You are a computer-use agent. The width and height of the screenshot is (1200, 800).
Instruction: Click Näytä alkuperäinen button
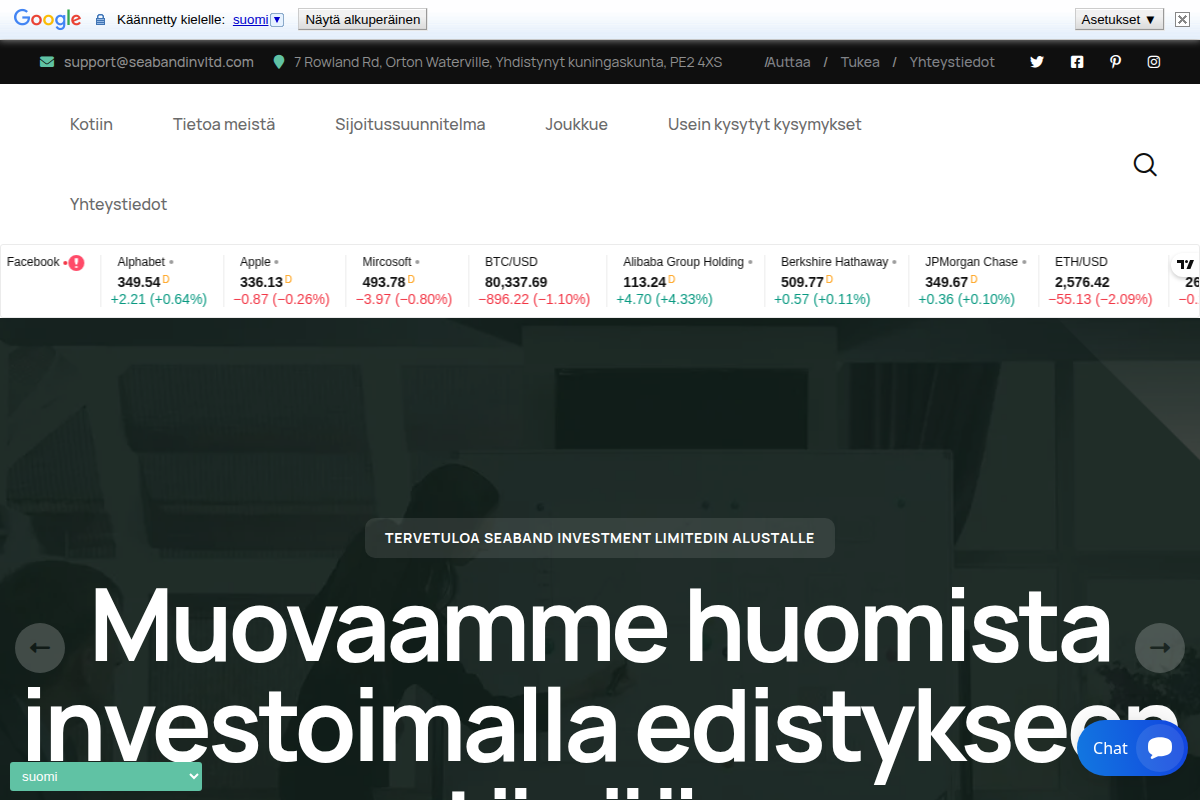pos(363,19)
